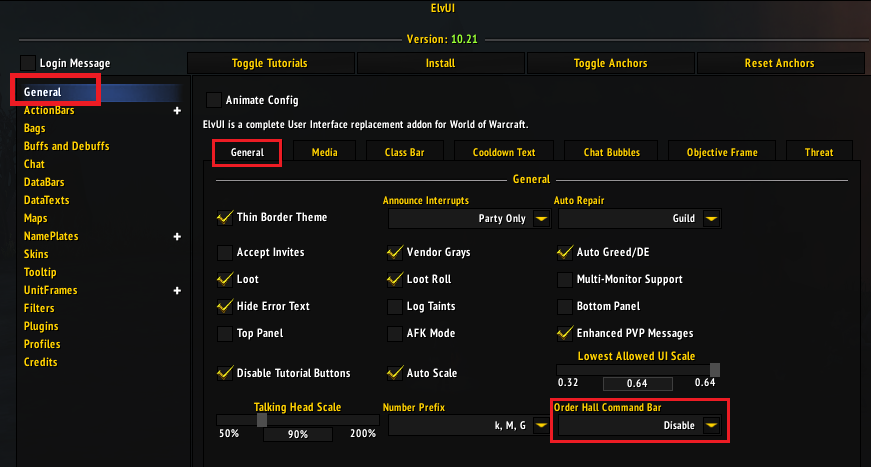The width and height of the screenshot is (871, 467).
Task: Toggle the Thin Border Theme checkbox
Action: tap(225, 218)
